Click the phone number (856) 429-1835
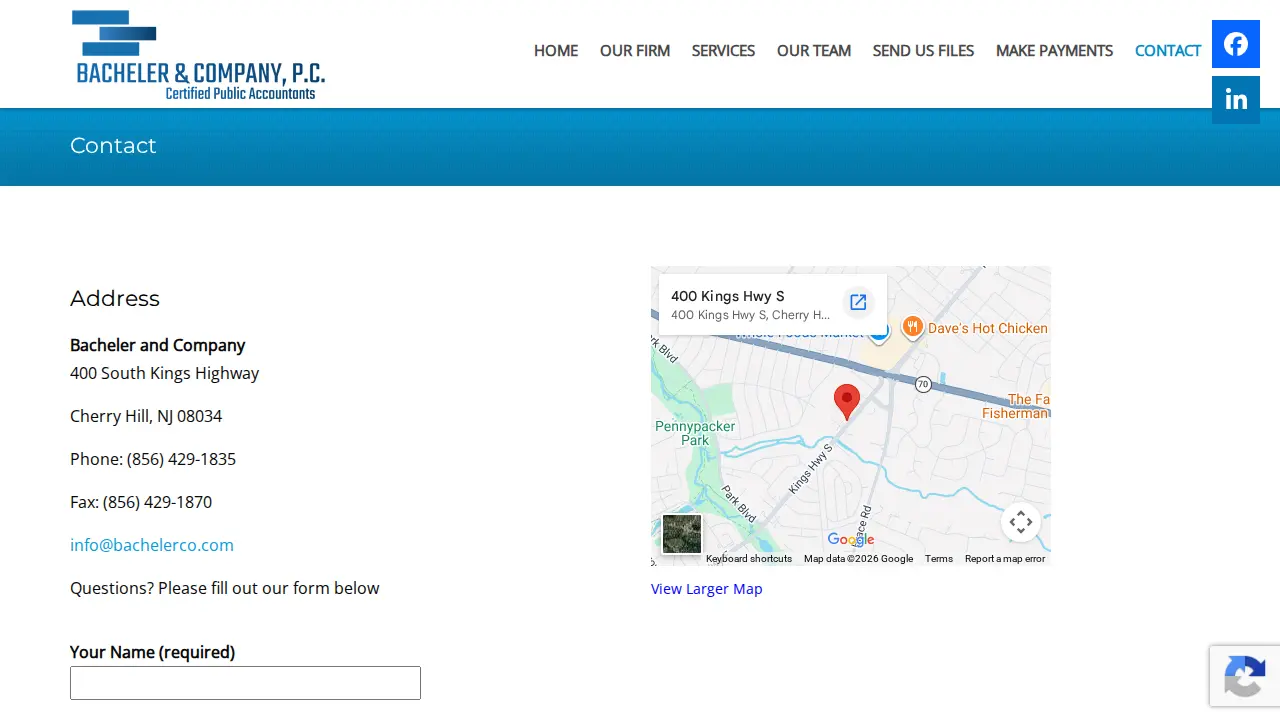The height and width of the screenshot is (720, 1280). pos(181,459)
